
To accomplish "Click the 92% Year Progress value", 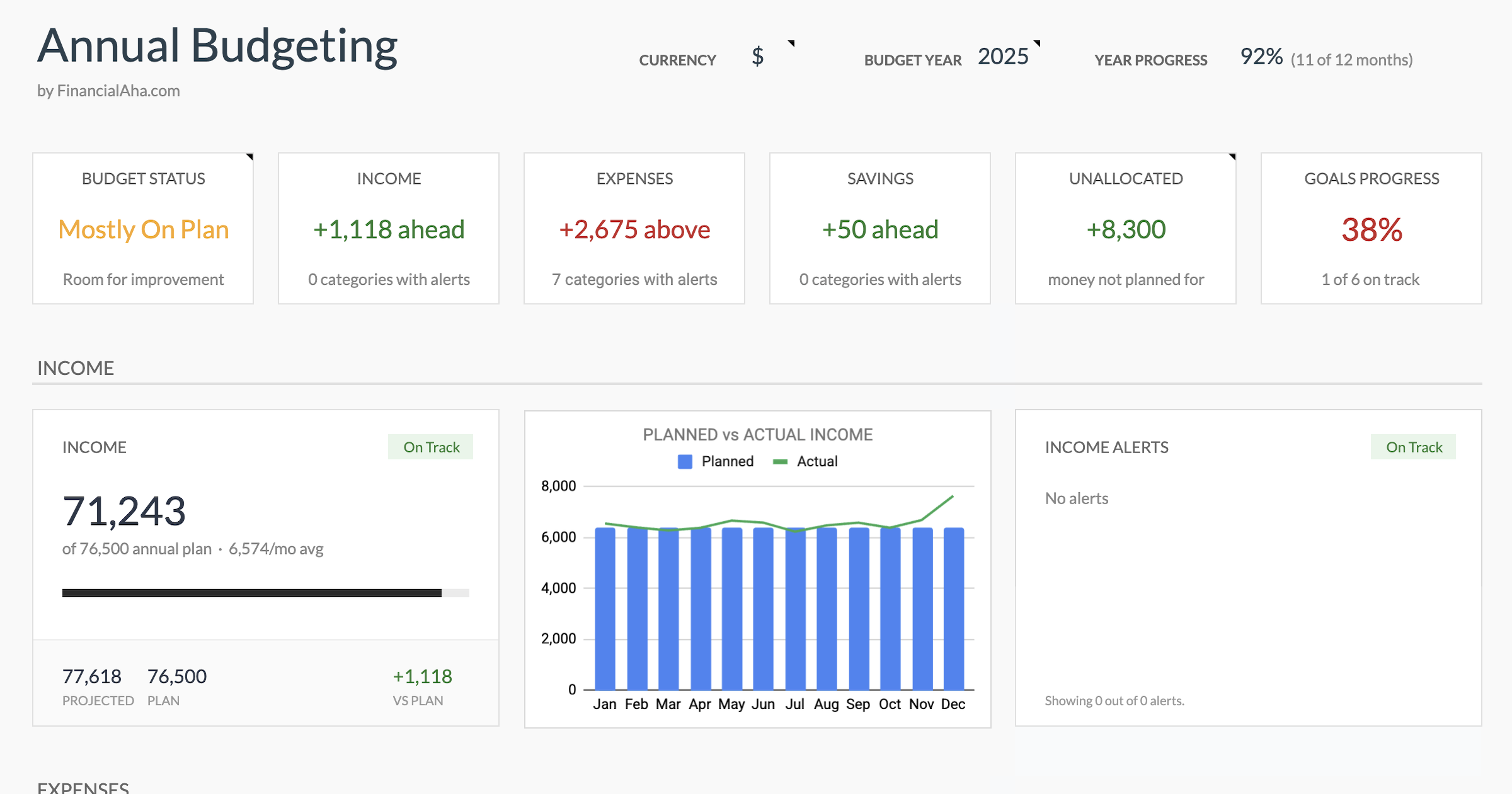I will click(1260, 57).
